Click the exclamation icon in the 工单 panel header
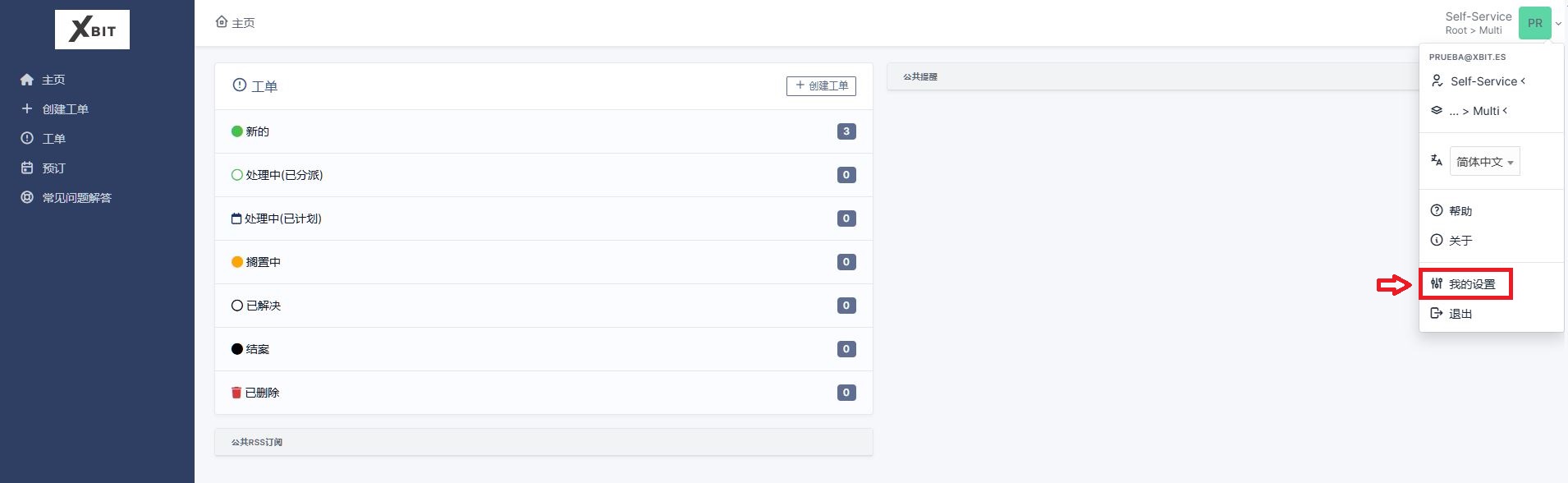Image resolution: width=1568 pixels, height=483 pixels. point(240,85)
